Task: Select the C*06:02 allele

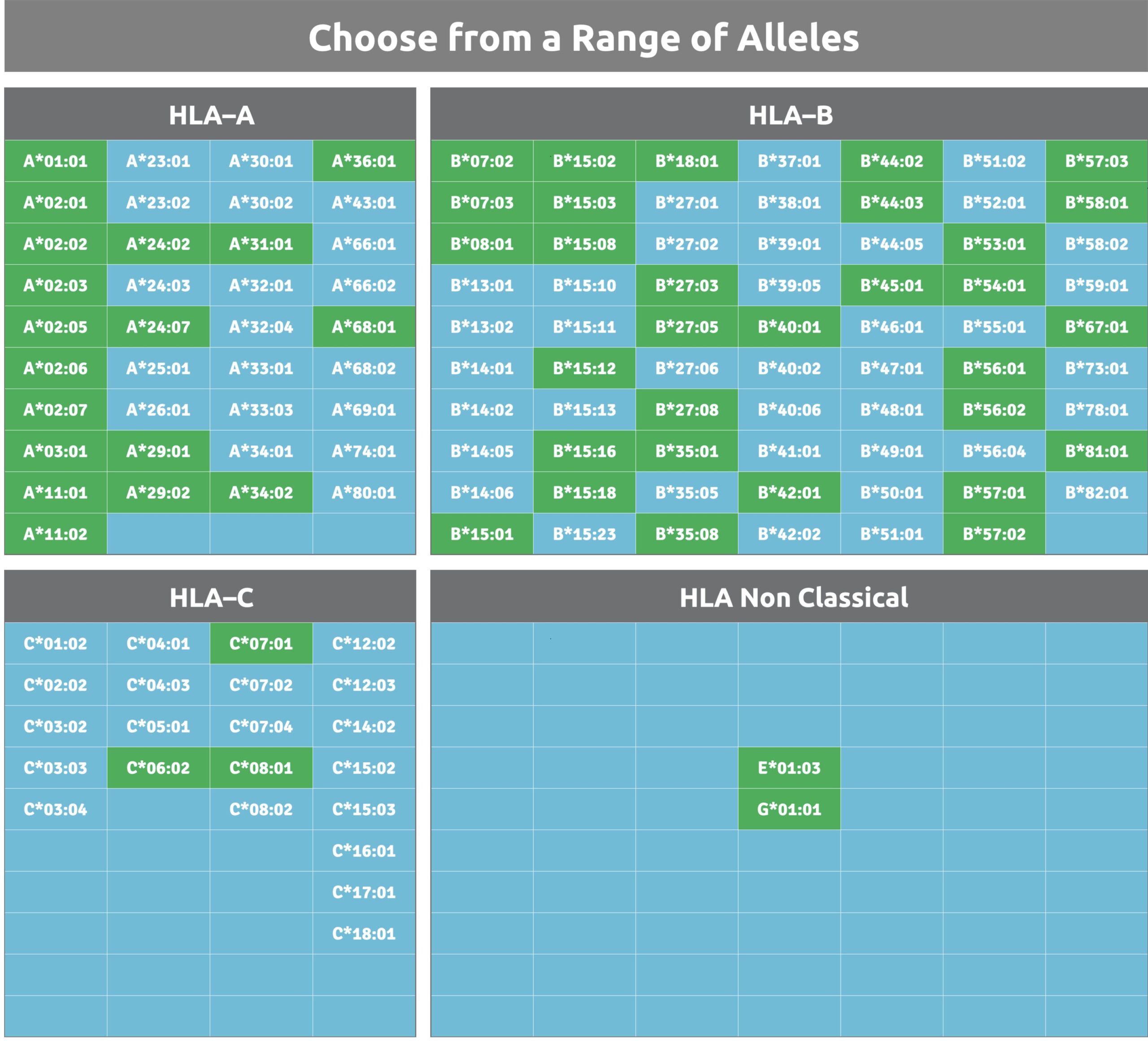Action: point(158,768)
